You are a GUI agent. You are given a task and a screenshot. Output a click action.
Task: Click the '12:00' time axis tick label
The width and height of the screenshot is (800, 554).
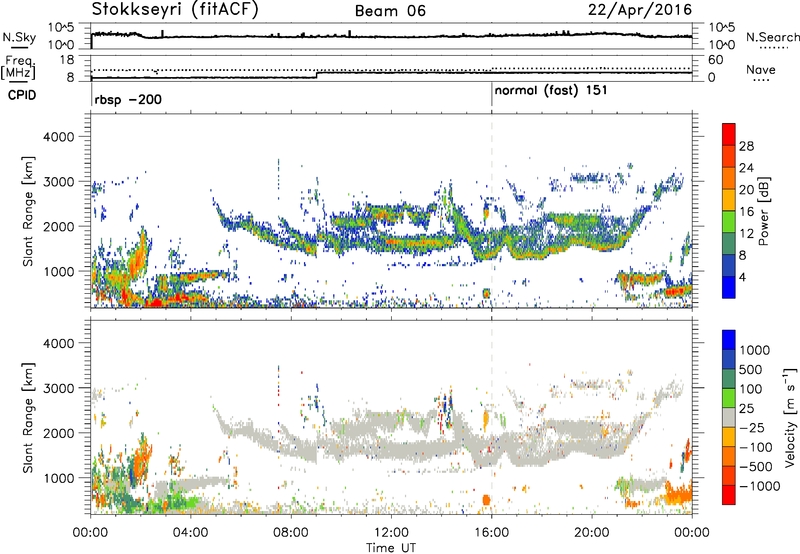pos(391,533)
